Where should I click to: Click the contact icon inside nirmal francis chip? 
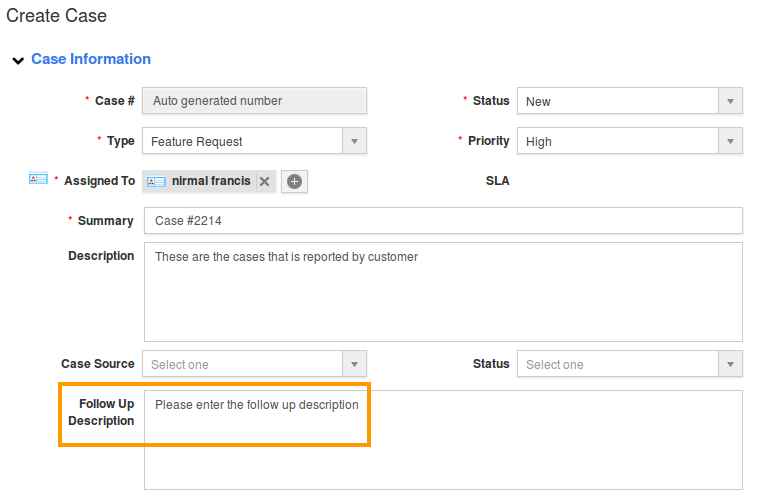156,182
